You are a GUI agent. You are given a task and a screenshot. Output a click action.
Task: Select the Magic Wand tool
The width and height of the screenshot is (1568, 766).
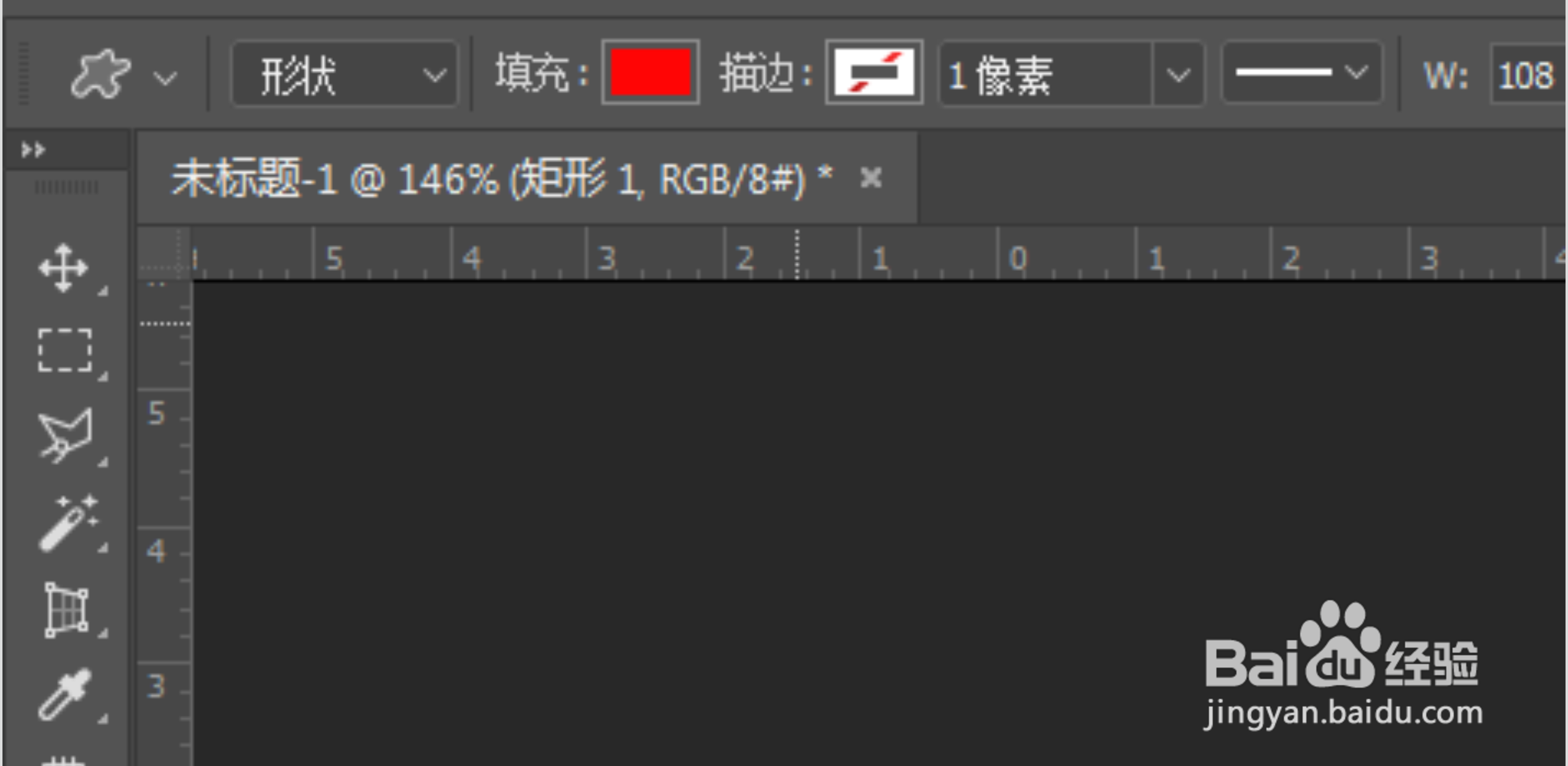pyautogui.click(x=68, y=523)
